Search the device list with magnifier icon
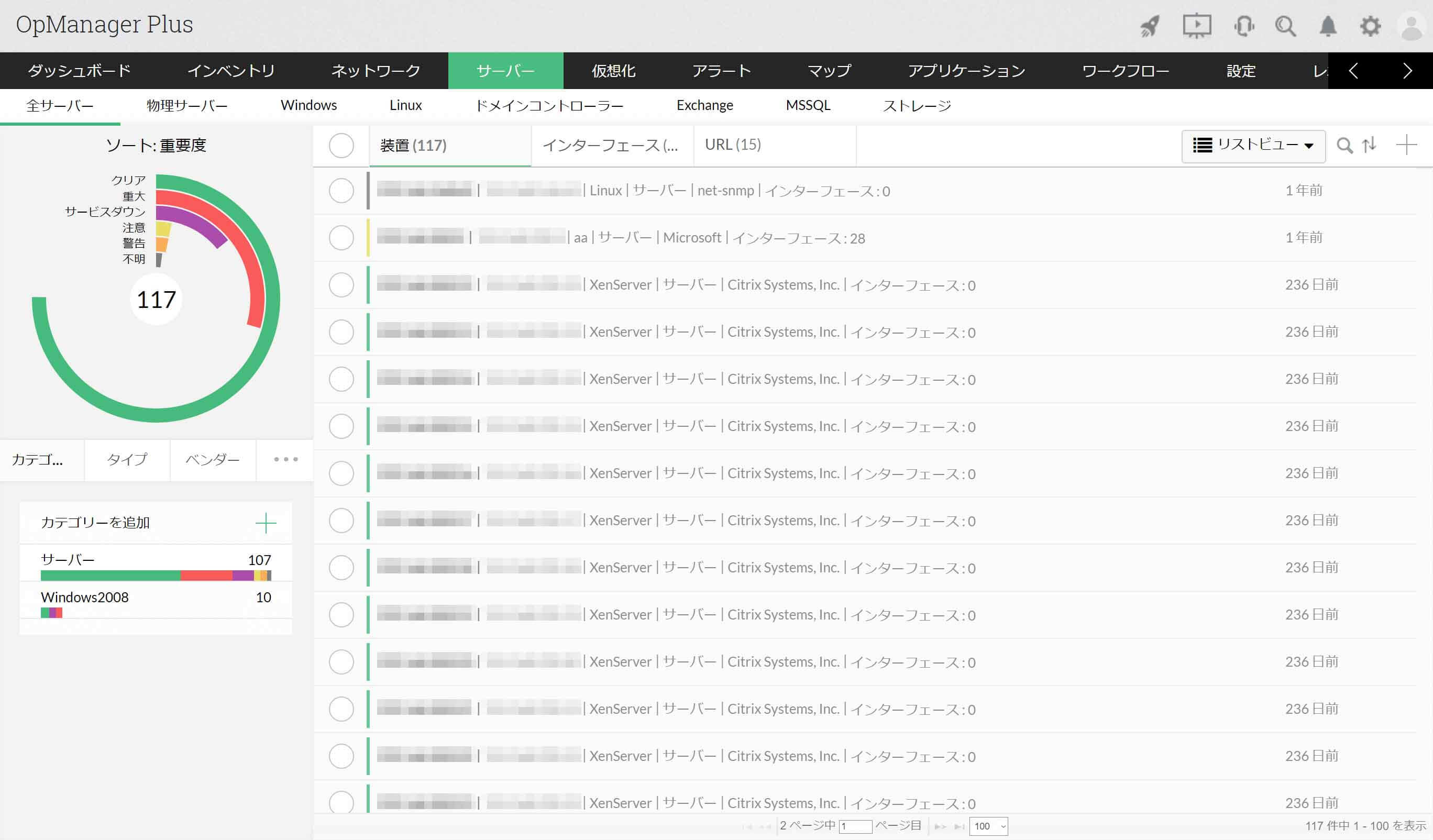Screen dimensions: 1433x840 click(x=1344, y=146)
